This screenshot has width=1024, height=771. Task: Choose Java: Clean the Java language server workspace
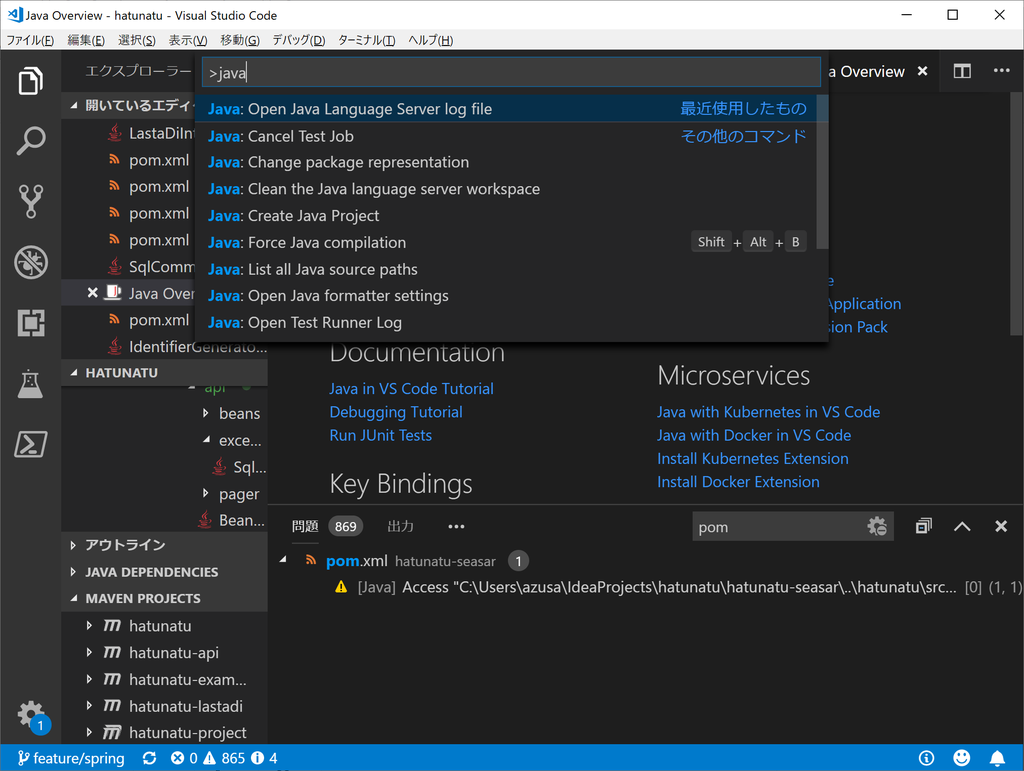[506, 189]
